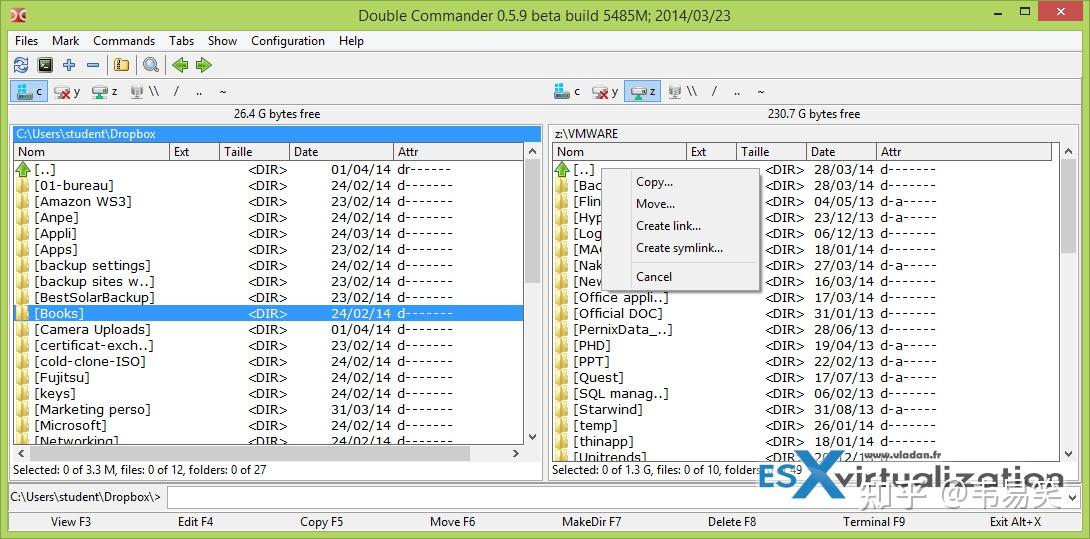Sort left panel by Ext column
This screenshot has width=1090, height=539.
(195, 152)
